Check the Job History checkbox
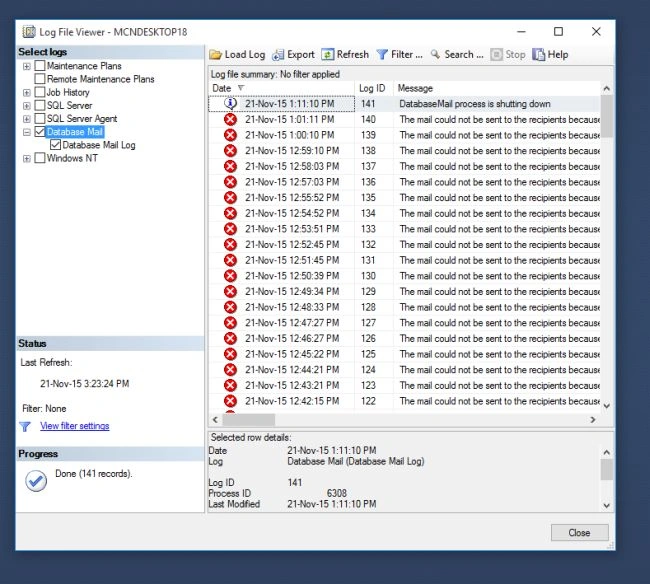Viewport: 650px width, 584px height. coord(40,92)
